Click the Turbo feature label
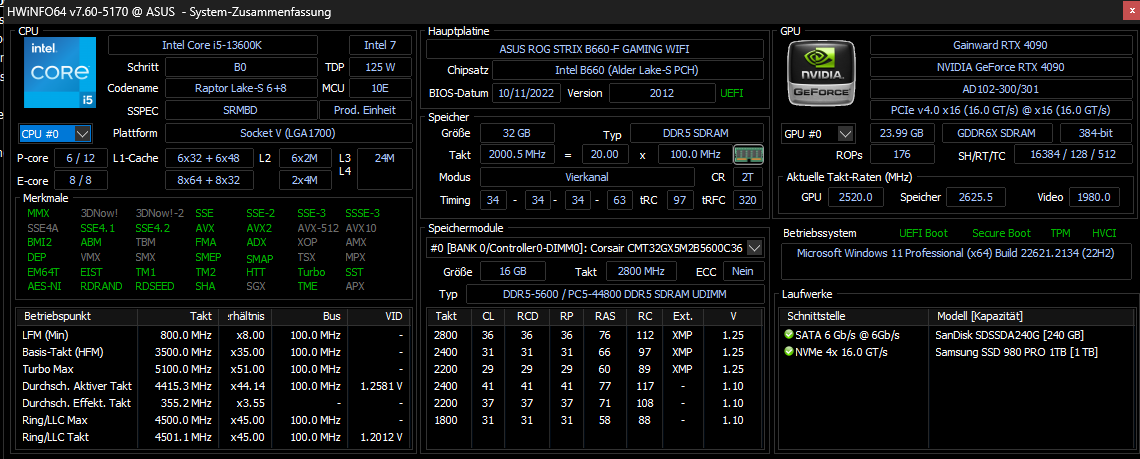1140x459 pixels. pos(311,271)
